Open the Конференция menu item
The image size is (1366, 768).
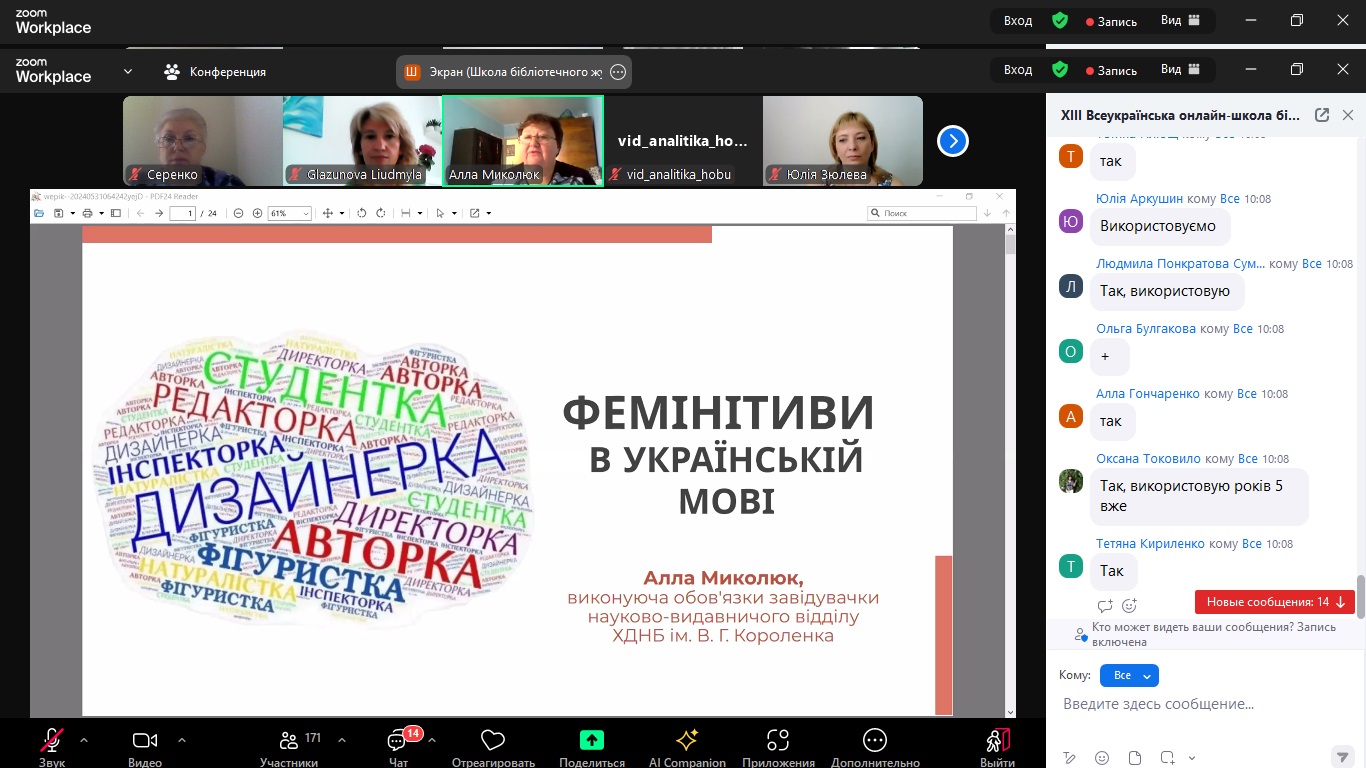[216, 72]
